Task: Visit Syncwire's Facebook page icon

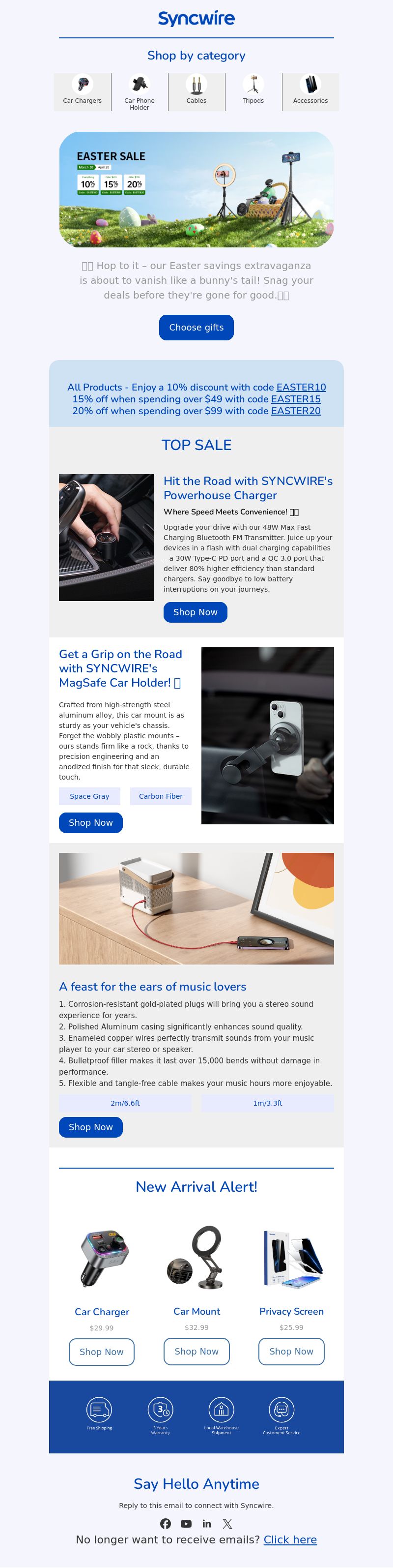Action: click(166, 1524)
